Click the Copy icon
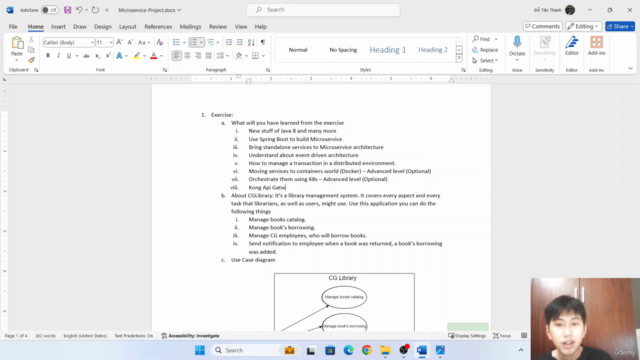Viewport: 640px width, 360px height. coord(31,50)
